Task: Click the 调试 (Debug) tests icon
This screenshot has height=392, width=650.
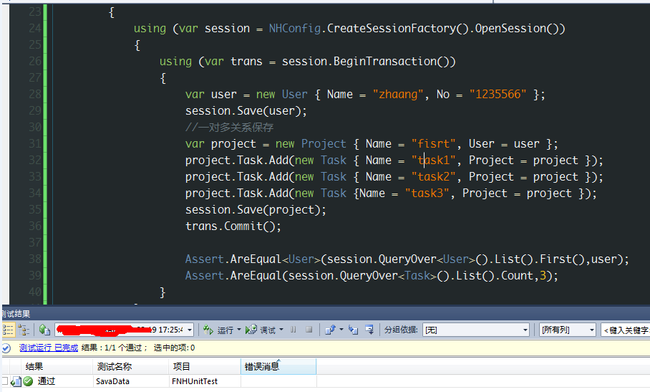Action: coord(251,330)
